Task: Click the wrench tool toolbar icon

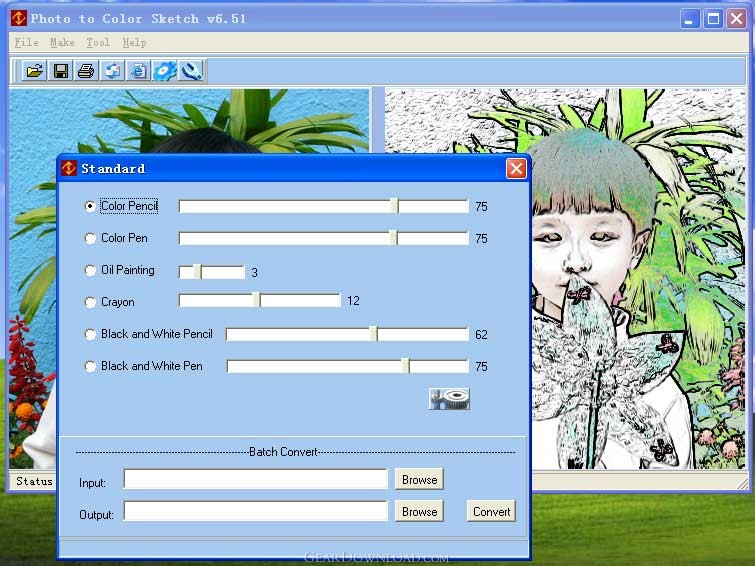Action: tap(191, 71)
